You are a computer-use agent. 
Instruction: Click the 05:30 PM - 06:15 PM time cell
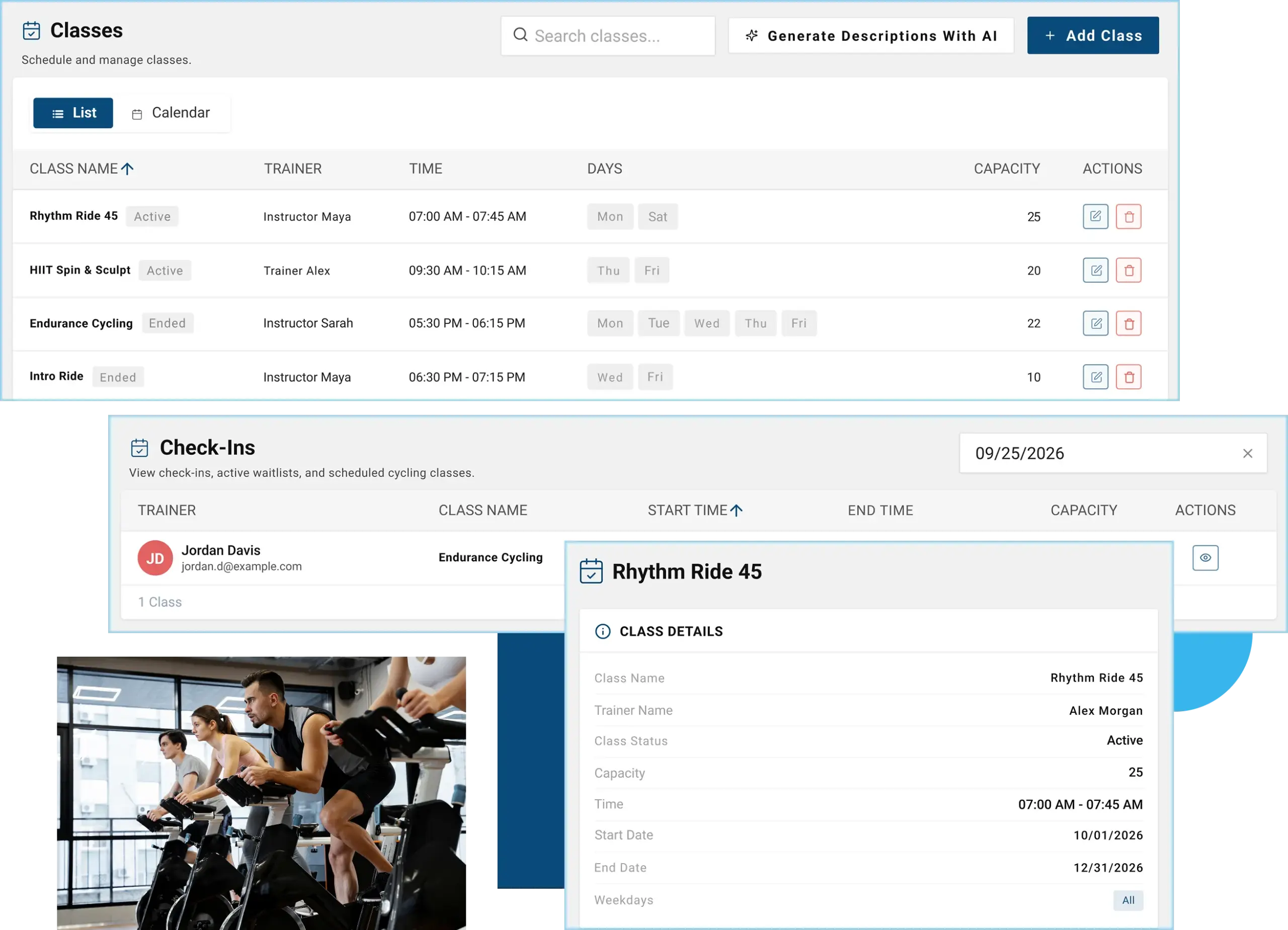coord(467,323)
